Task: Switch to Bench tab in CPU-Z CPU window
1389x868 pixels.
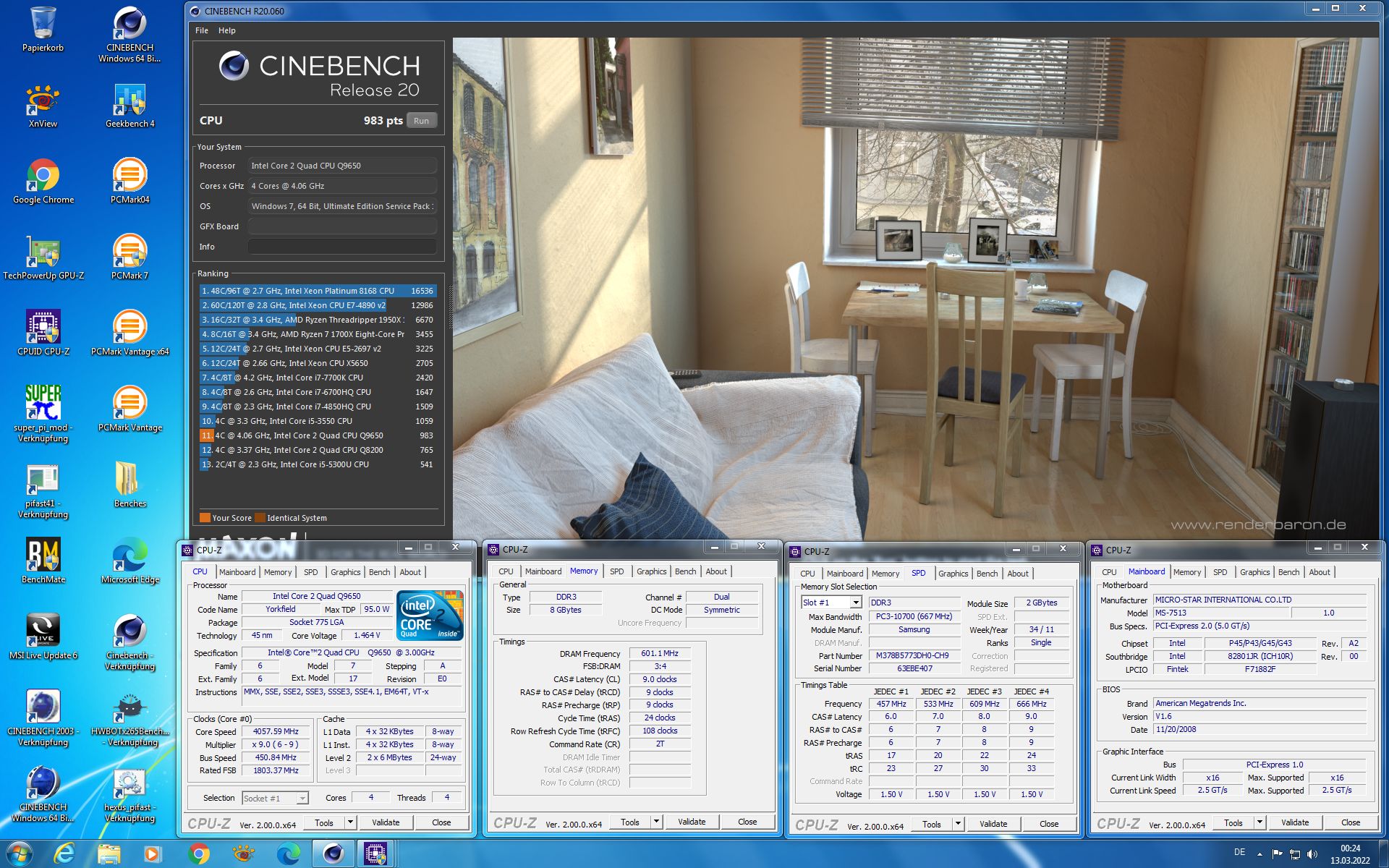Action: tap(379, 572)
